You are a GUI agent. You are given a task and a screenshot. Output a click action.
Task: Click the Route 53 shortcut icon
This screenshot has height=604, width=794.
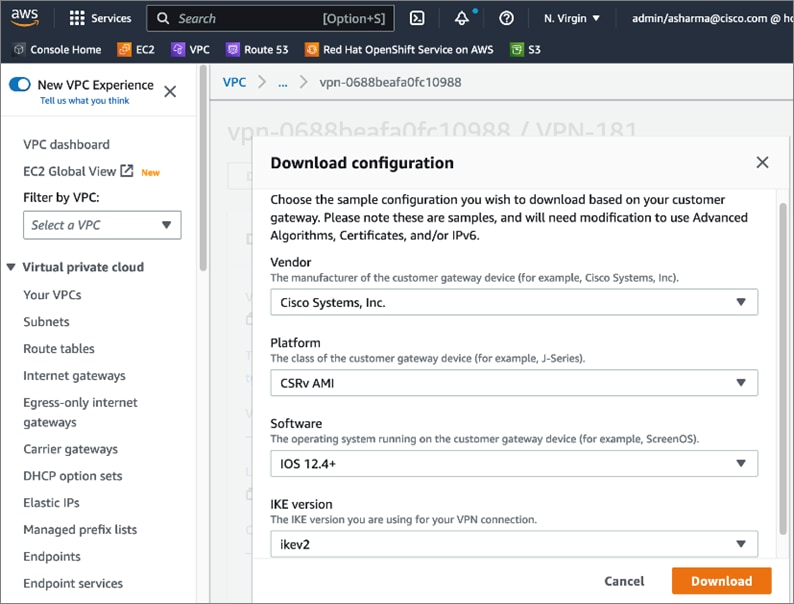(232, 49)
